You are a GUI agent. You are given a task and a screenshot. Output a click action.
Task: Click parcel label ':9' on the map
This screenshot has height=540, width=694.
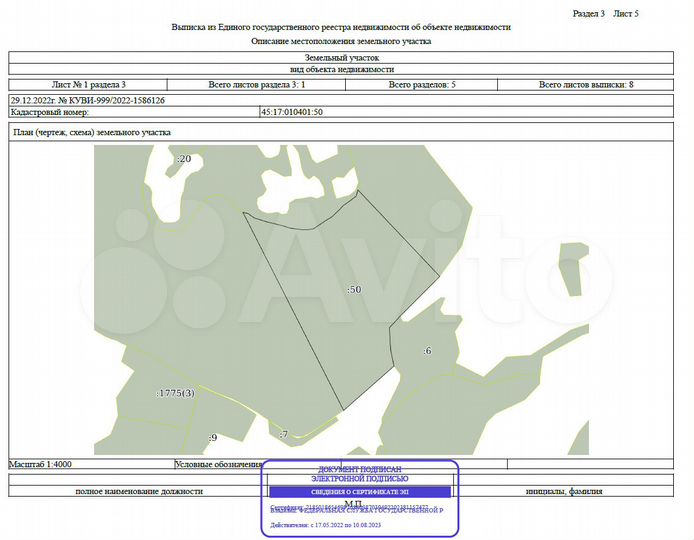[x=213, y=437]
